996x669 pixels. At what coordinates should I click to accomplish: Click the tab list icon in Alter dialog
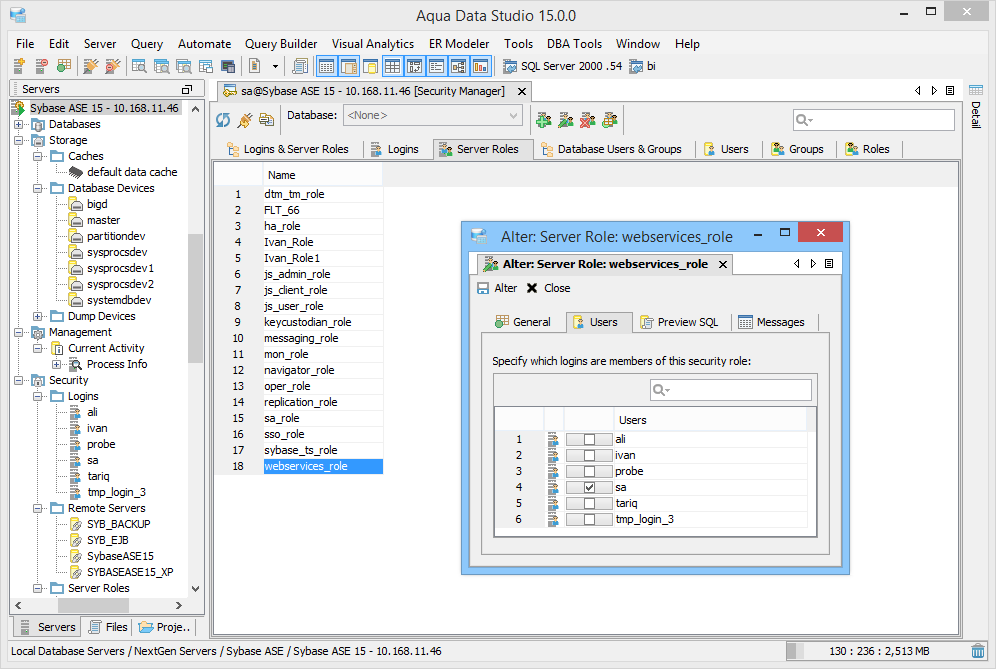(x=829, y=264)
